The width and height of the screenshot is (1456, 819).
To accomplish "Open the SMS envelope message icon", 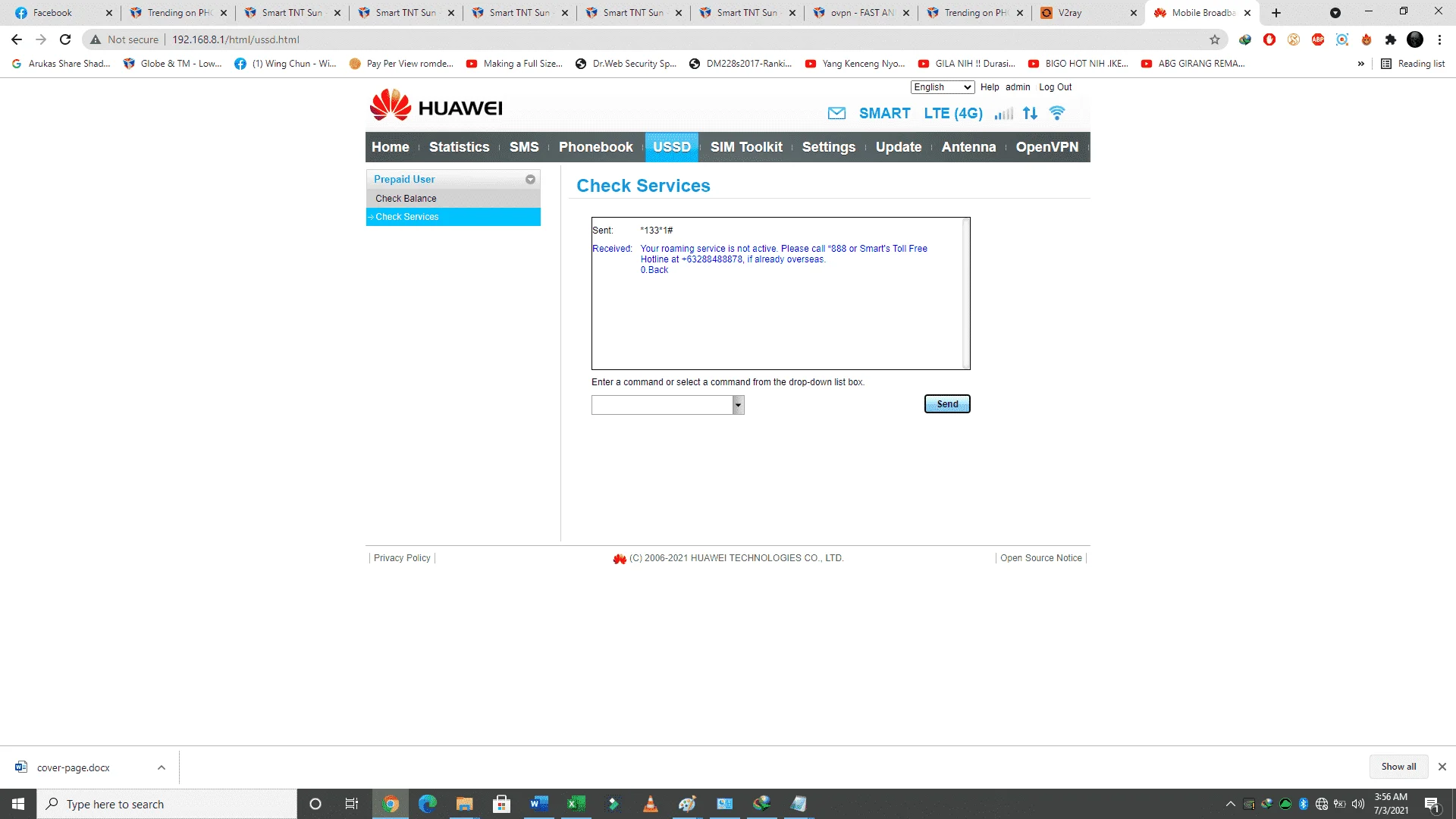I will [x=836, y=114].
